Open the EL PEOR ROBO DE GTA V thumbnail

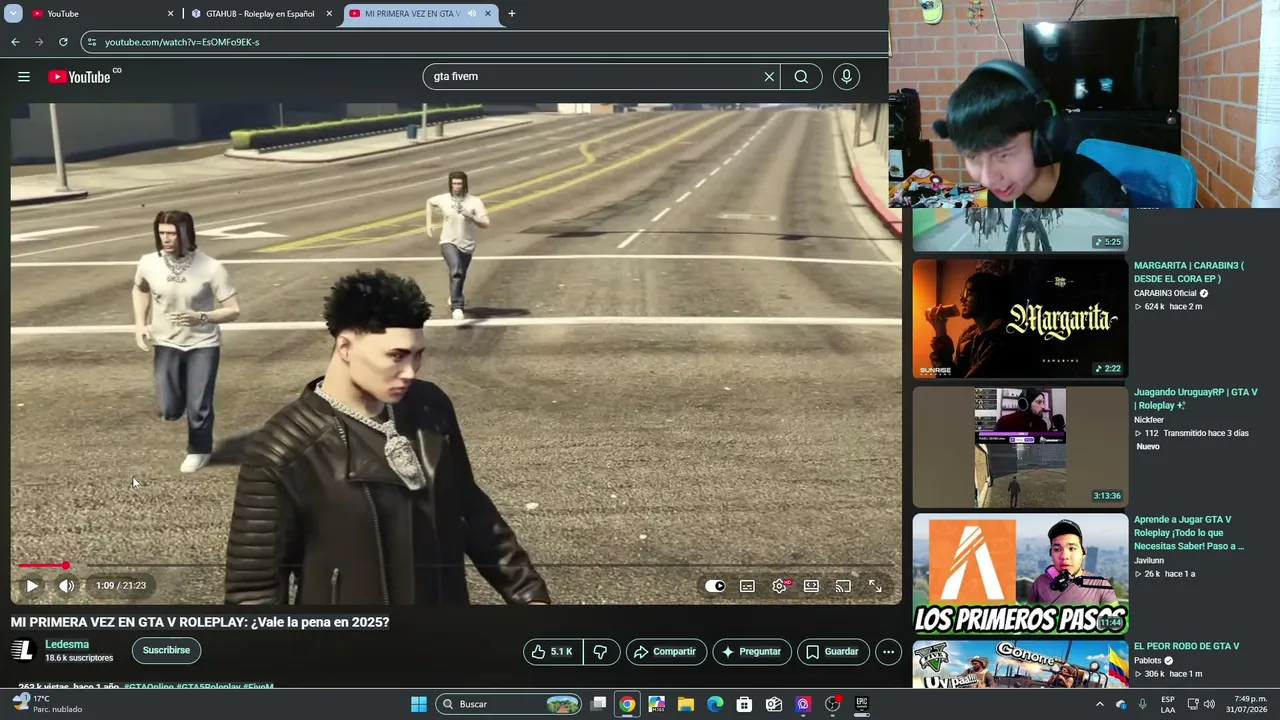[x=1020, y=664]
